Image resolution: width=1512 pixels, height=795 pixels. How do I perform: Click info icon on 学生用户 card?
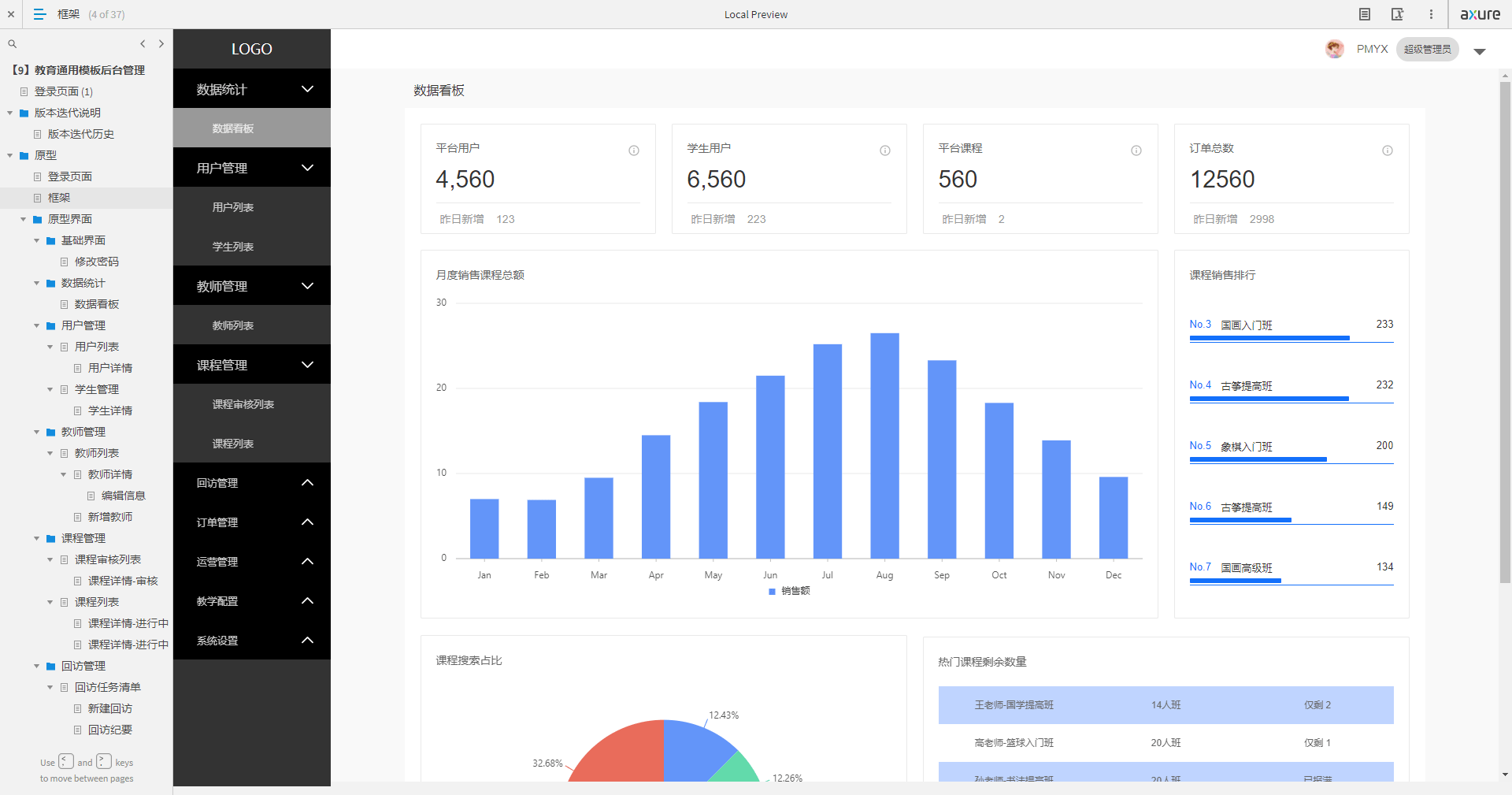[x=885, y=150]
